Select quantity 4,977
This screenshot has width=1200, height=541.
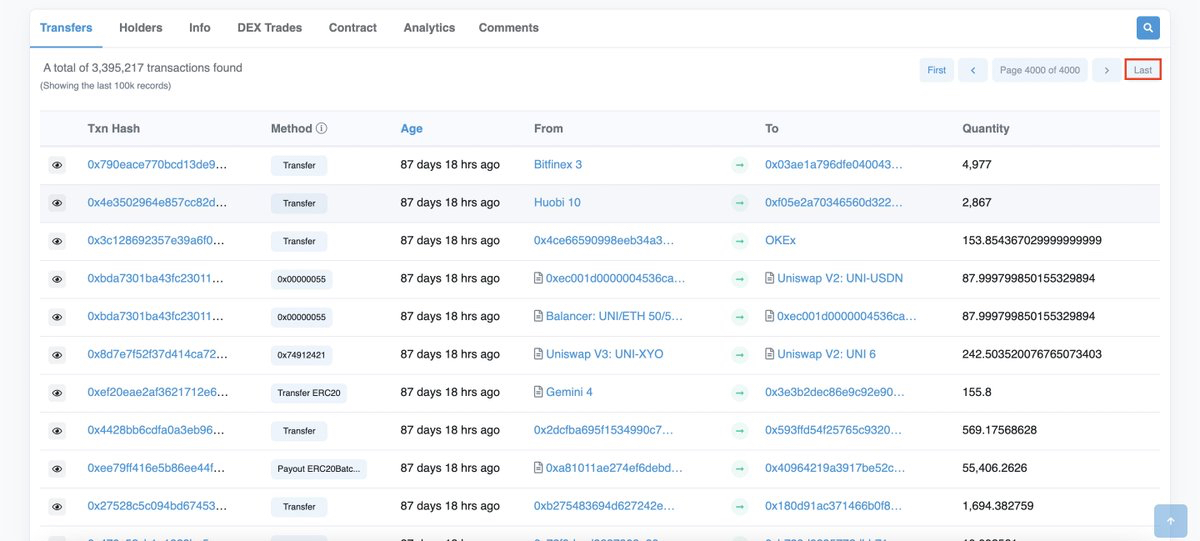(x=977, y=165)
